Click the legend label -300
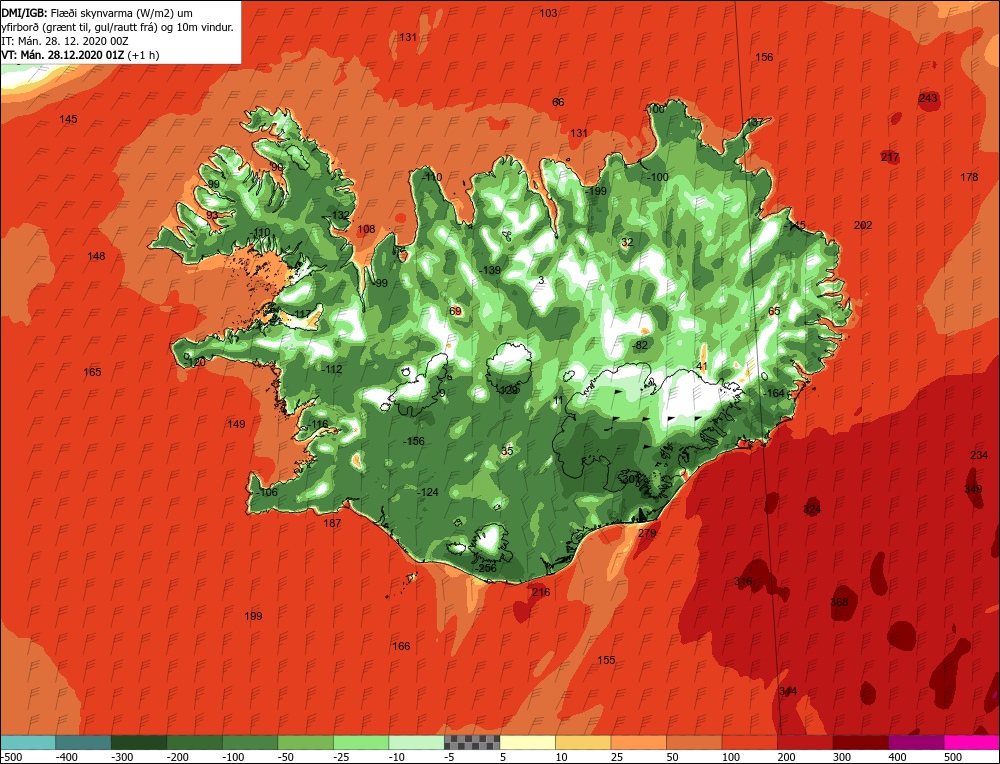 tap(122, 757)
